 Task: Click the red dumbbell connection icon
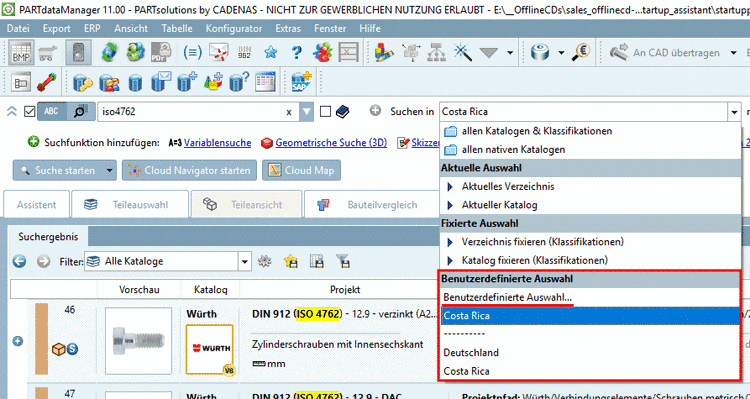[x=46, y=82]
